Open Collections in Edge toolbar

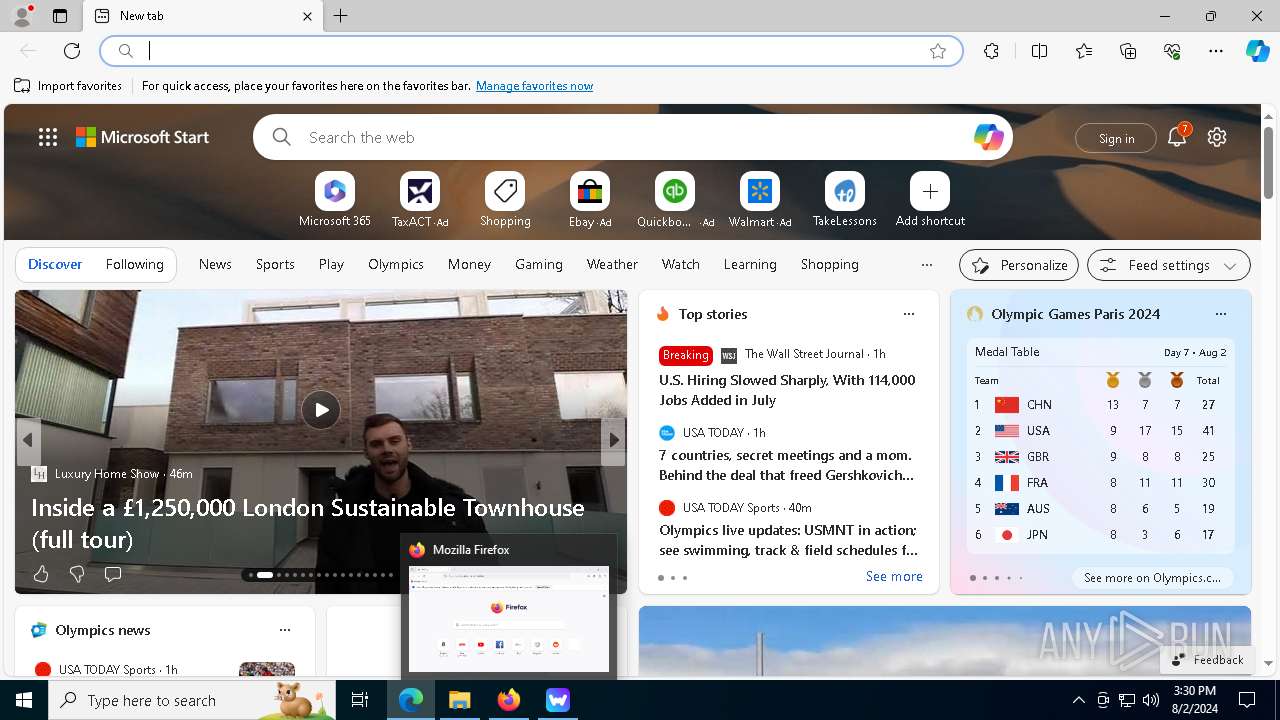(x=1128, y=51)
